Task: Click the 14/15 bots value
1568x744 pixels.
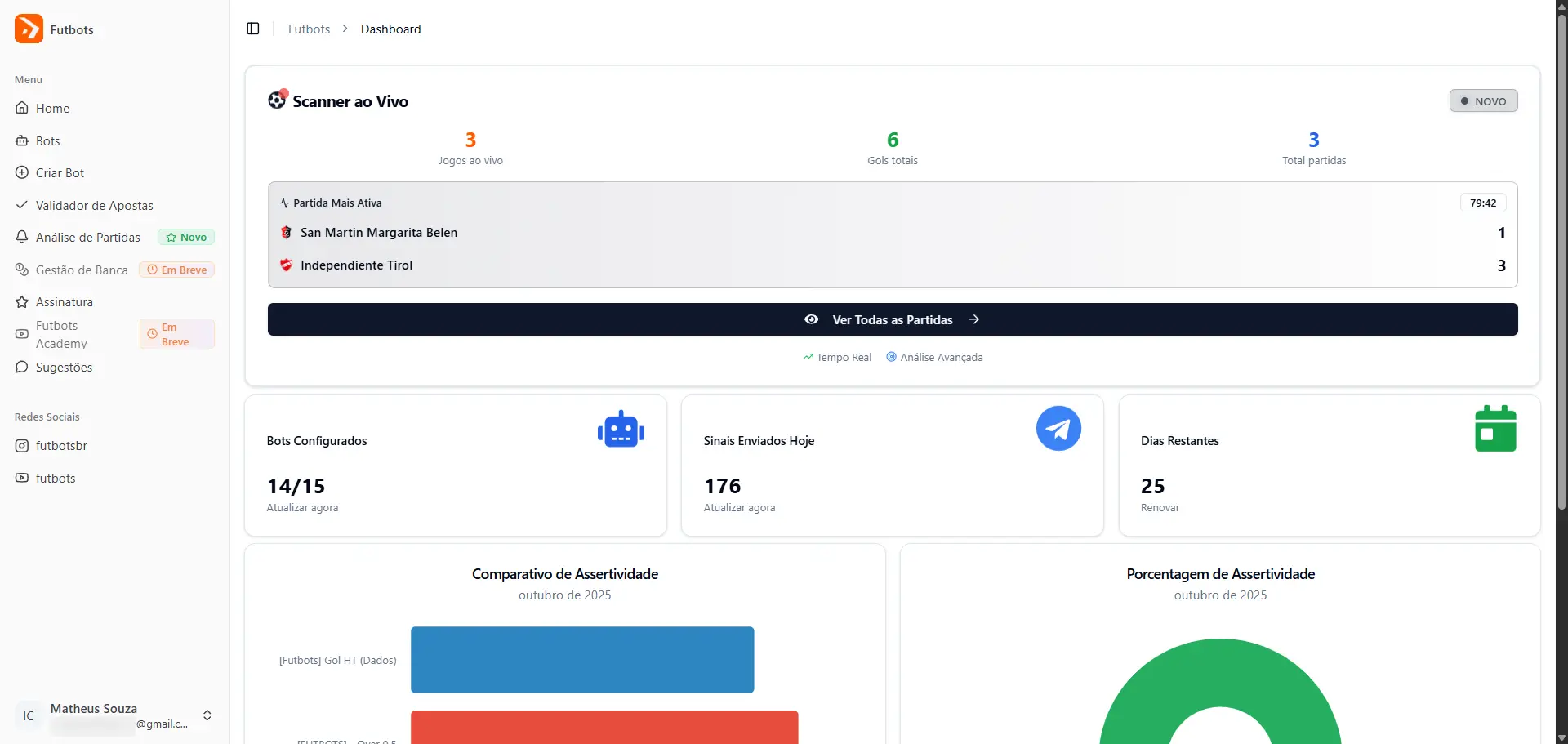Action: tap(296, 486)
